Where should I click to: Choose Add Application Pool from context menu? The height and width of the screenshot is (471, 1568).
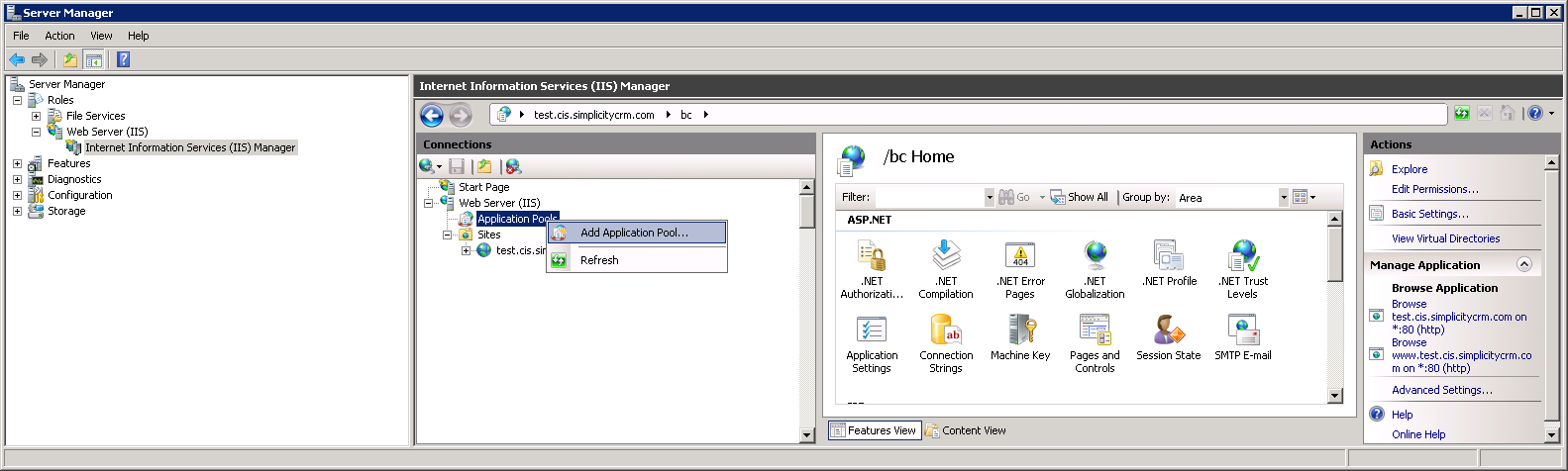pos(638,233)
